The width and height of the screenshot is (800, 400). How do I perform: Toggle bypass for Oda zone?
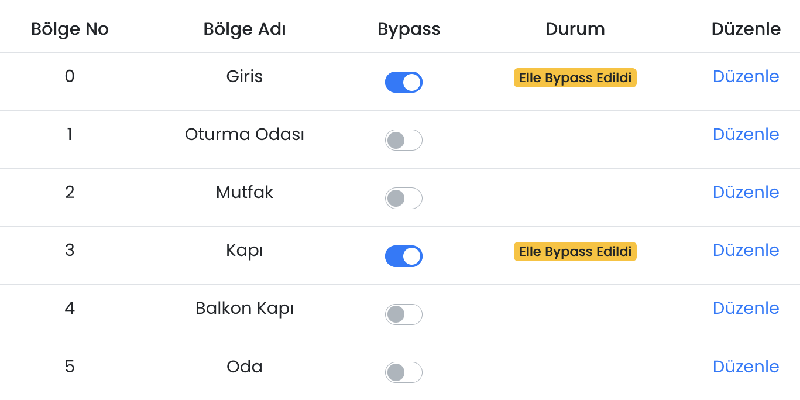404,372
